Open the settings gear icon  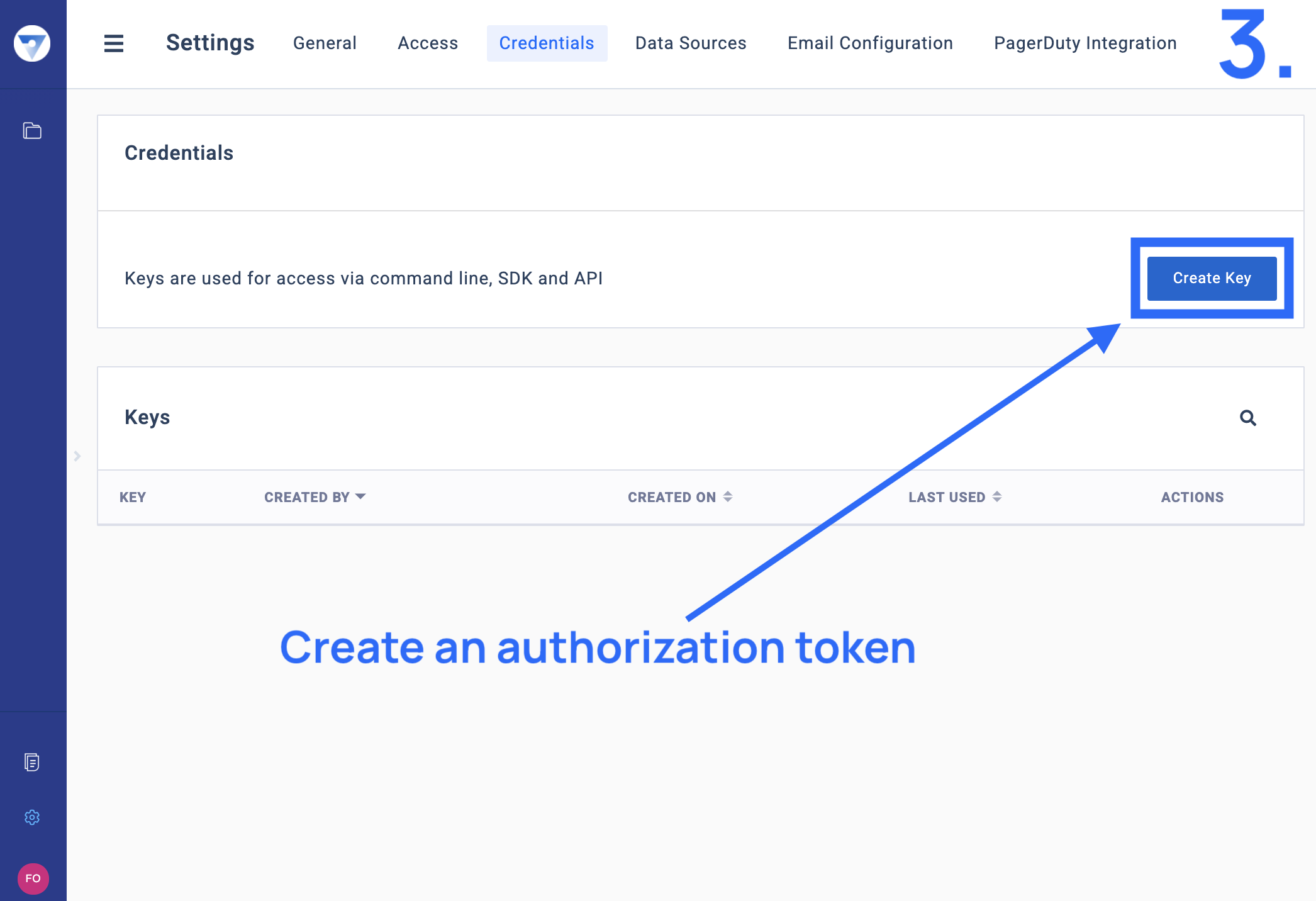coord(32,817)
